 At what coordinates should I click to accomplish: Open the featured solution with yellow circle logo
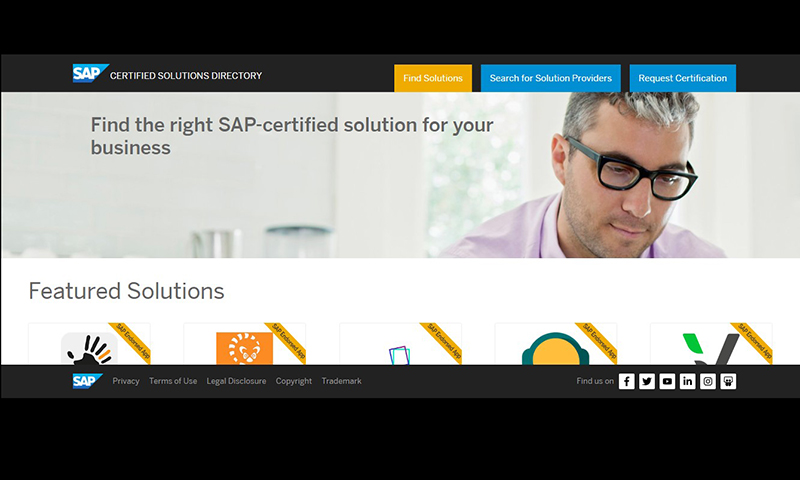pyautogui.click(x=556, y=344)
